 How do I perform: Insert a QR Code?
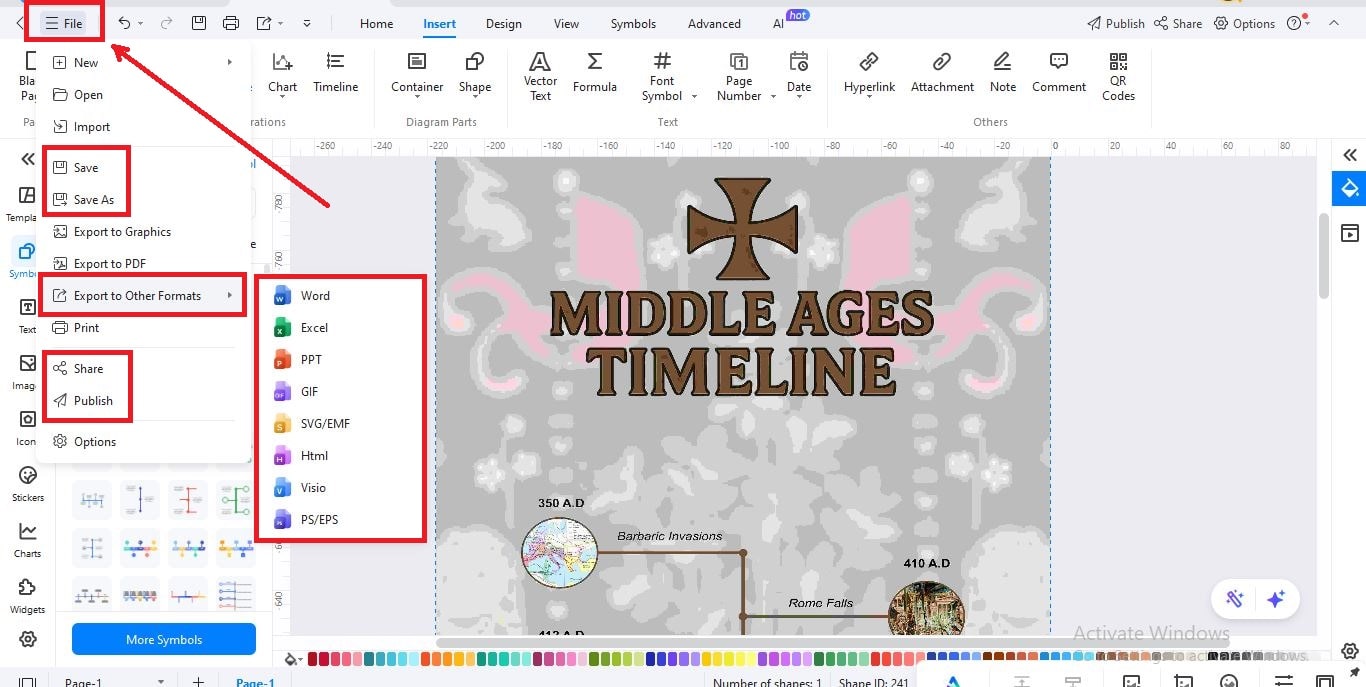pyautogui.click(x=1117, y=75)
